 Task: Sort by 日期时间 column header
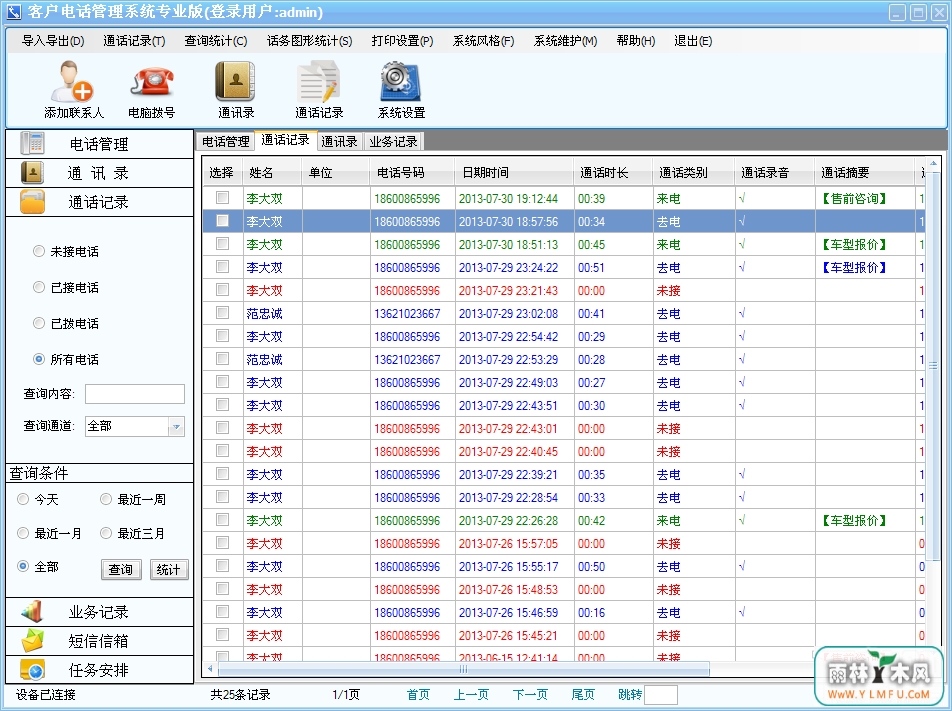pos(514,172)
